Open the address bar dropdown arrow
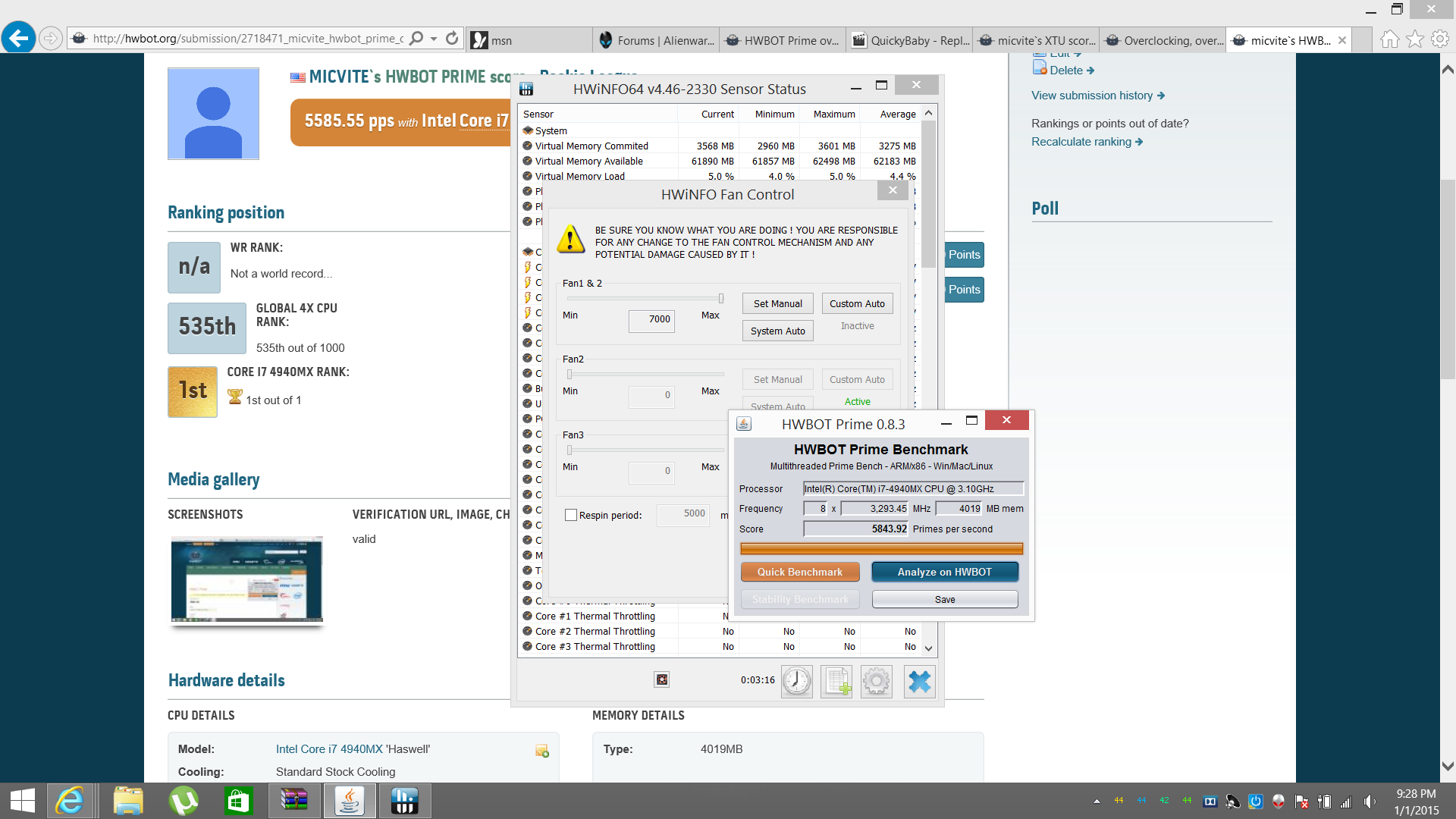 [434, 39]
